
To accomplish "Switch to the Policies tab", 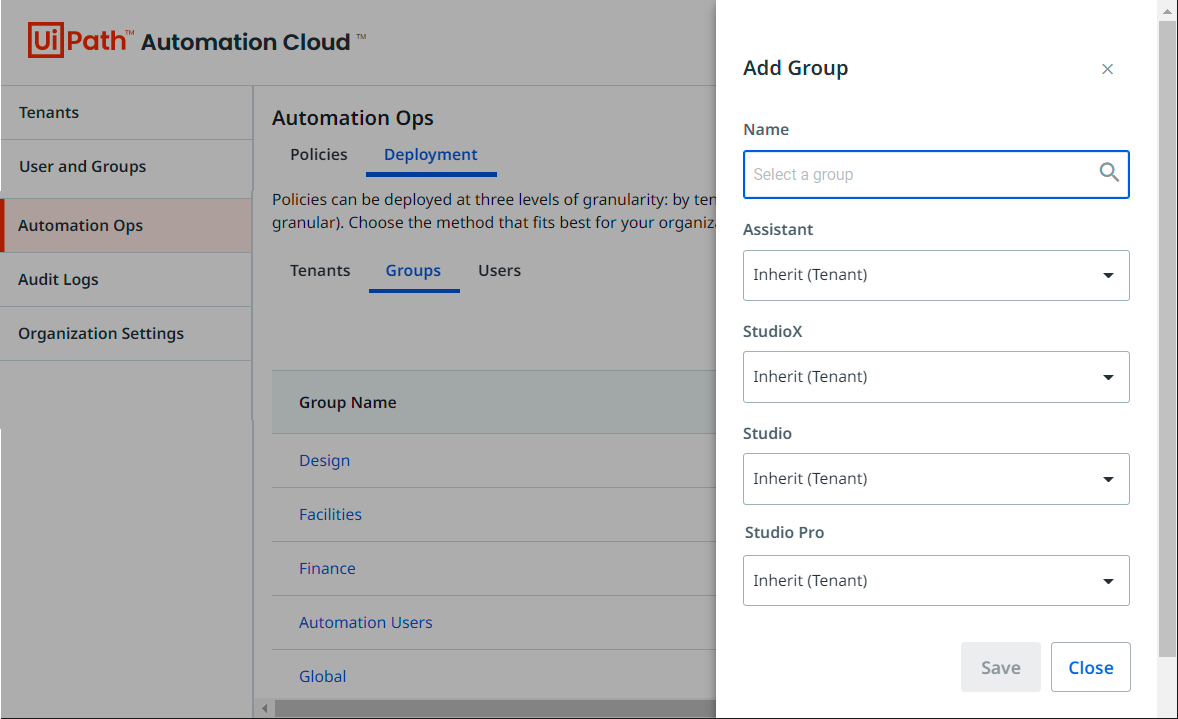I will [x=319, y=155].
